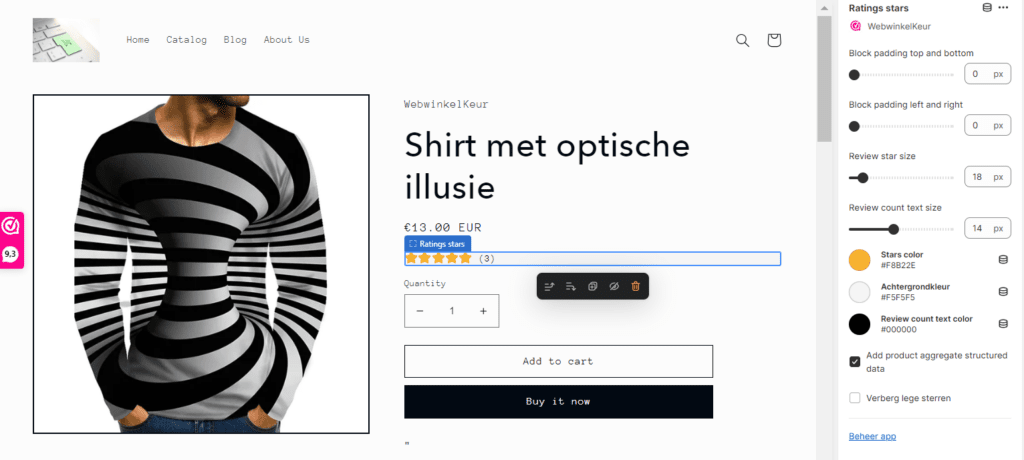Viewport: 1024px width, 460px height.
Task: Open the Ratings stars more options menu
Action: pyautogui.click(x=1004, y=8)
